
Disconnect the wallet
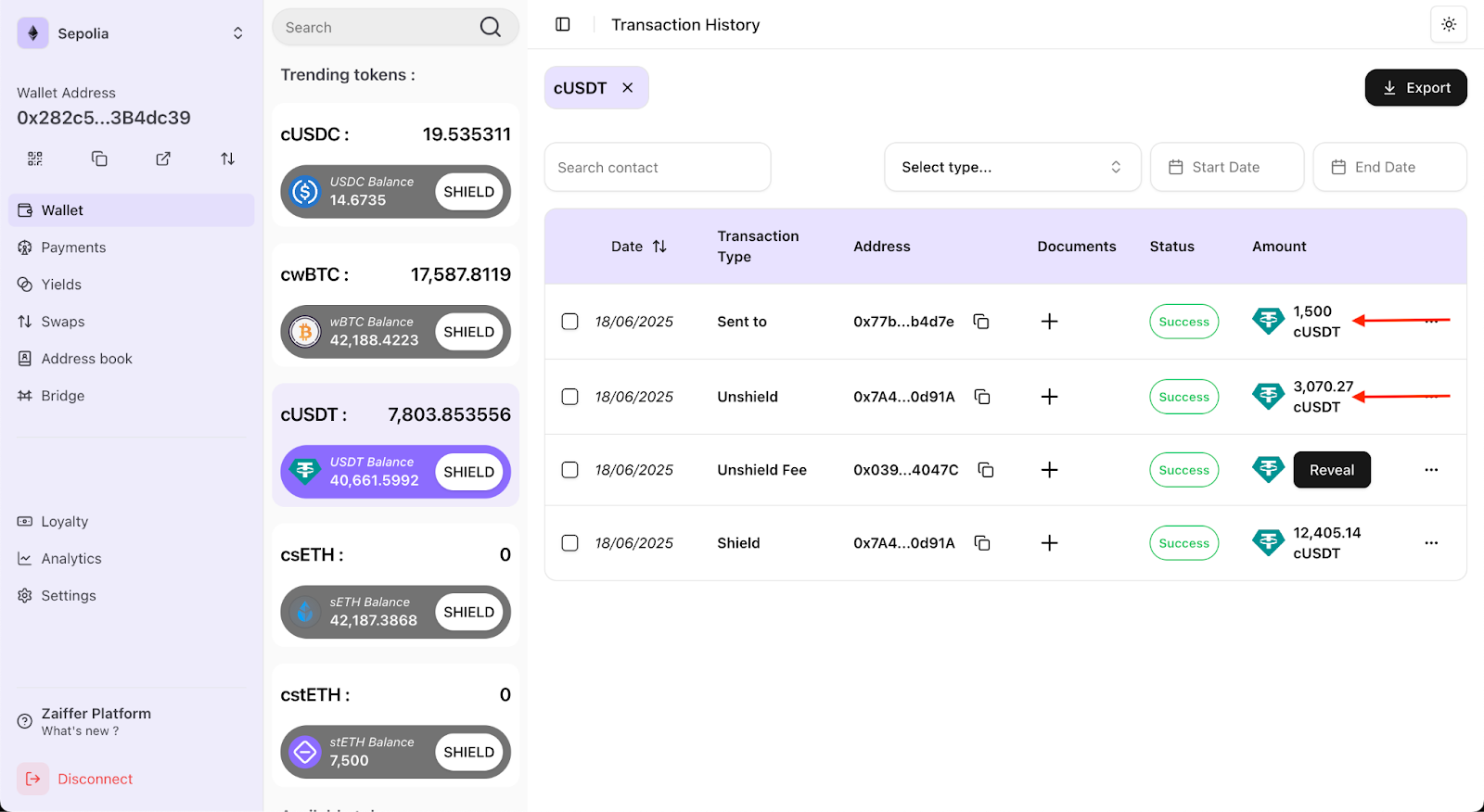pos(76,779)
